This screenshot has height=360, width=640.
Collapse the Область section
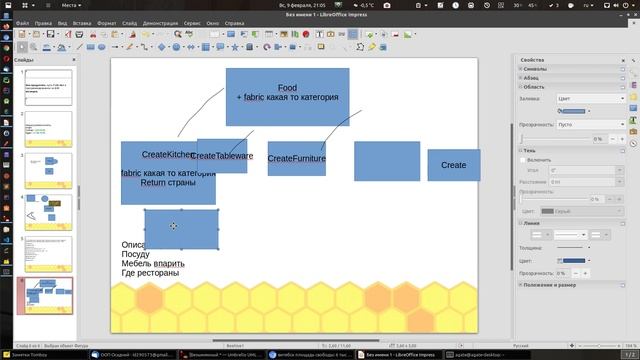(x=521, y=87)
